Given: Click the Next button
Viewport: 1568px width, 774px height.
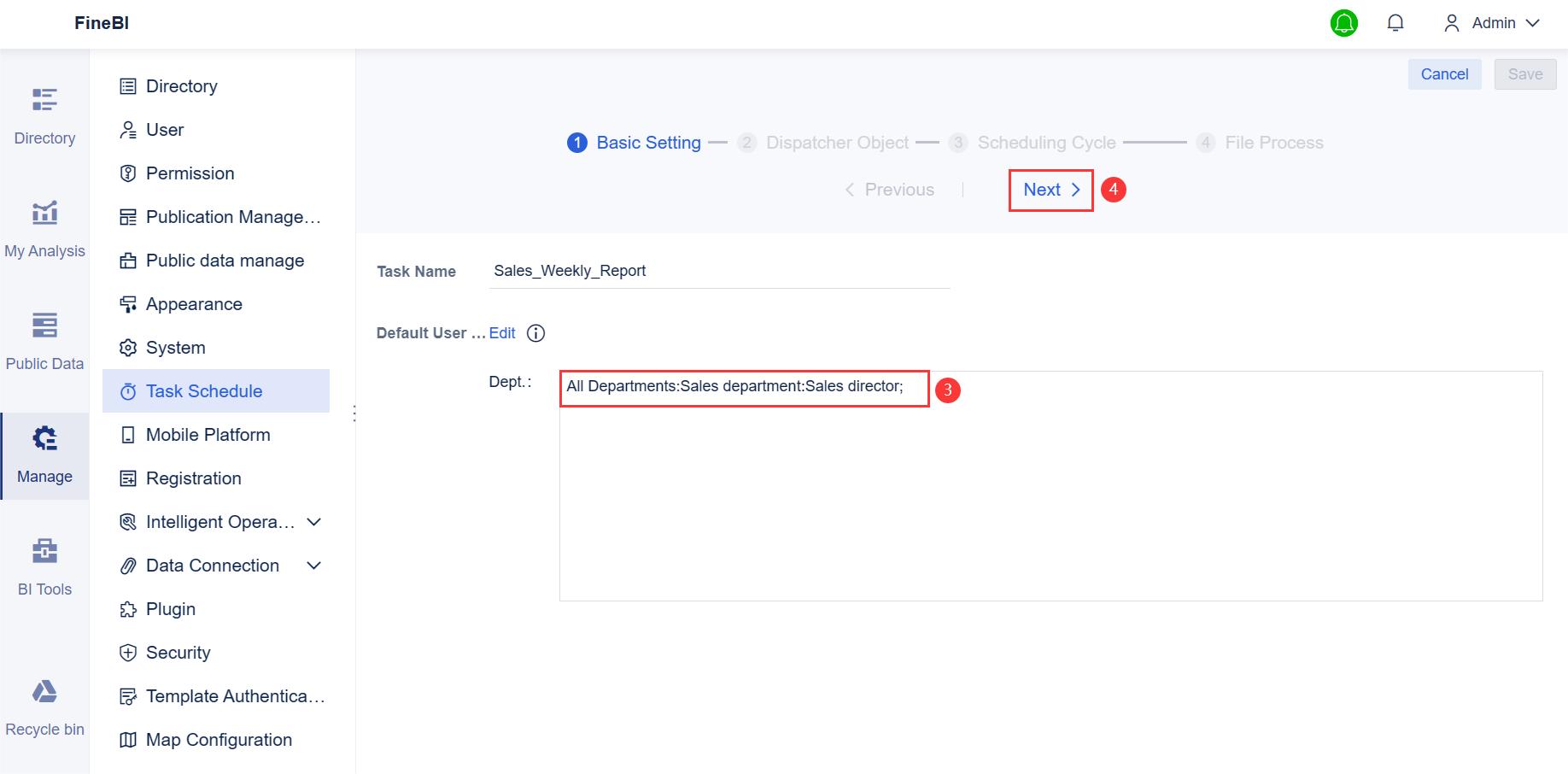Looking at the screenshot, I should click(x=1049, y=190).
